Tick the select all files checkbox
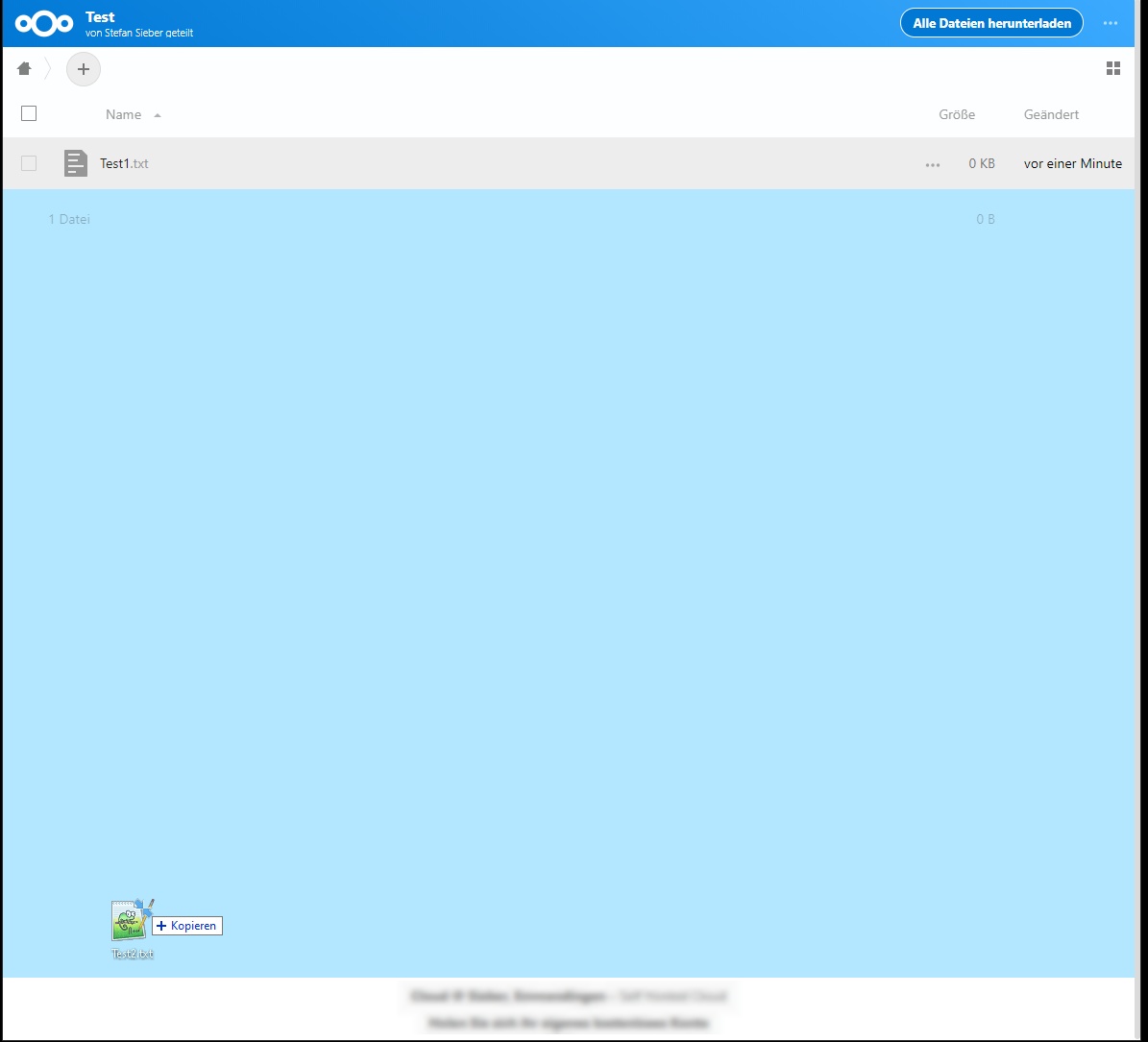The image size is (1148, 1042). [x=29, y=113]
